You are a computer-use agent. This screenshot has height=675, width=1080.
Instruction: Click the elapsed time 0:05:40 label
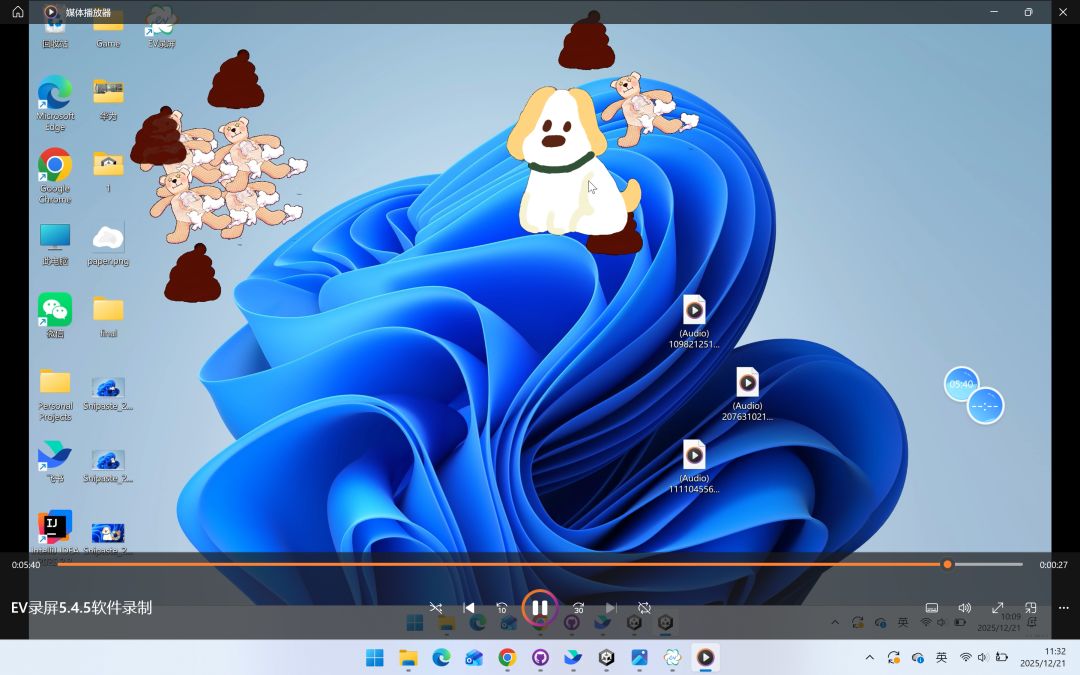[26, 565]
